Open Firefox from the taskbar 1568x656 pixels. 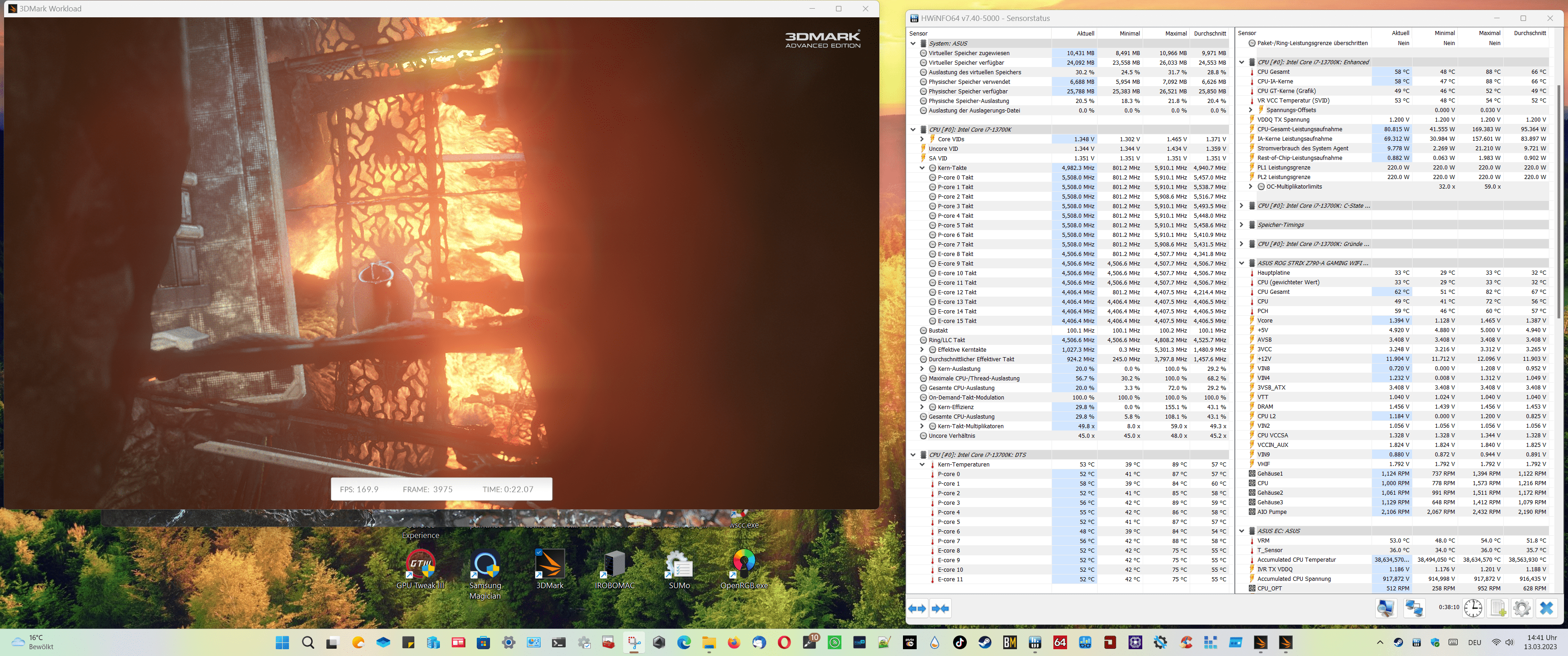click(x=734, y=643)
